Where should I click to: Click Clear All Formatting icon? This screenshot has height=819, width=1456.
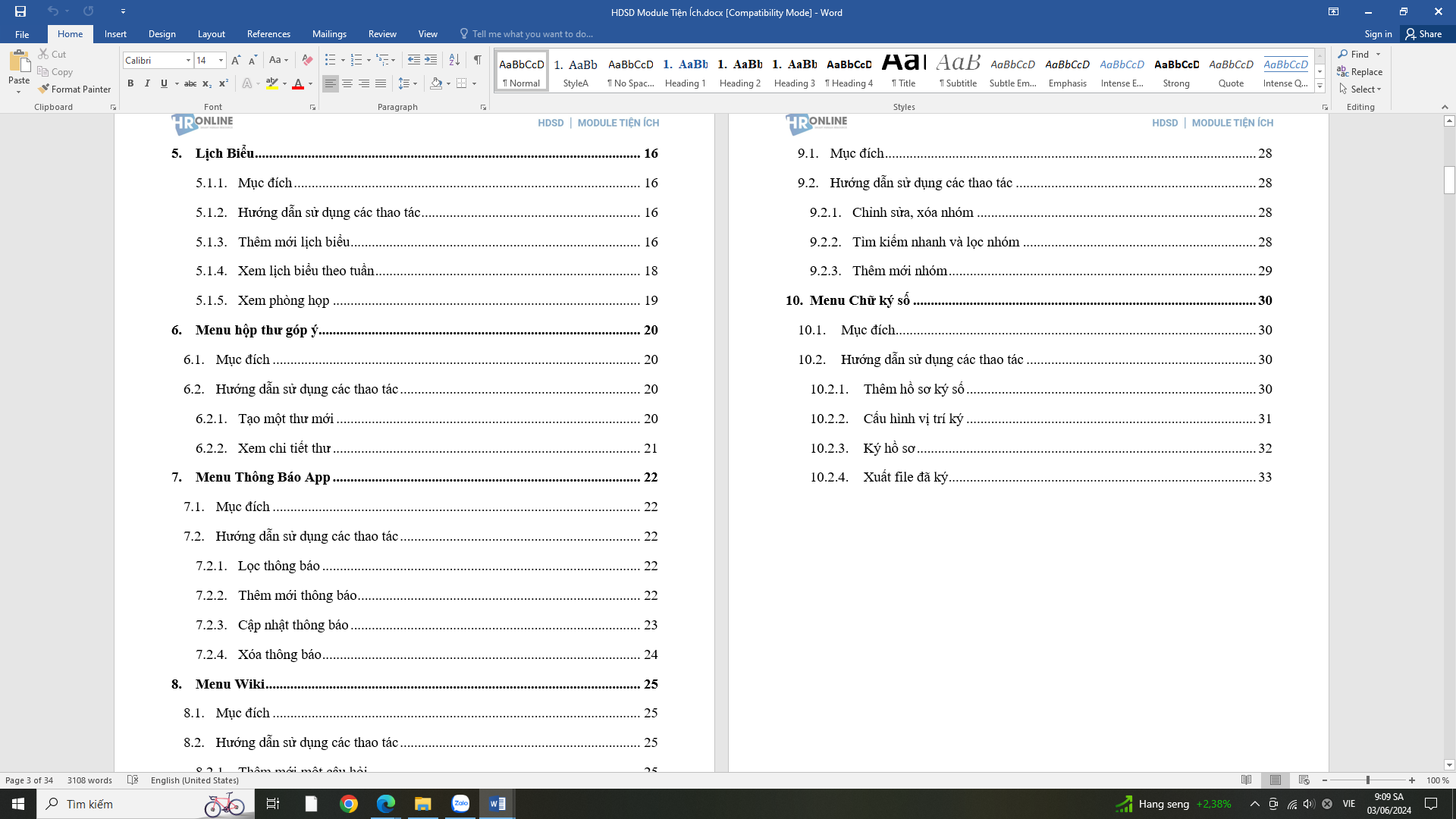point(307,60)
